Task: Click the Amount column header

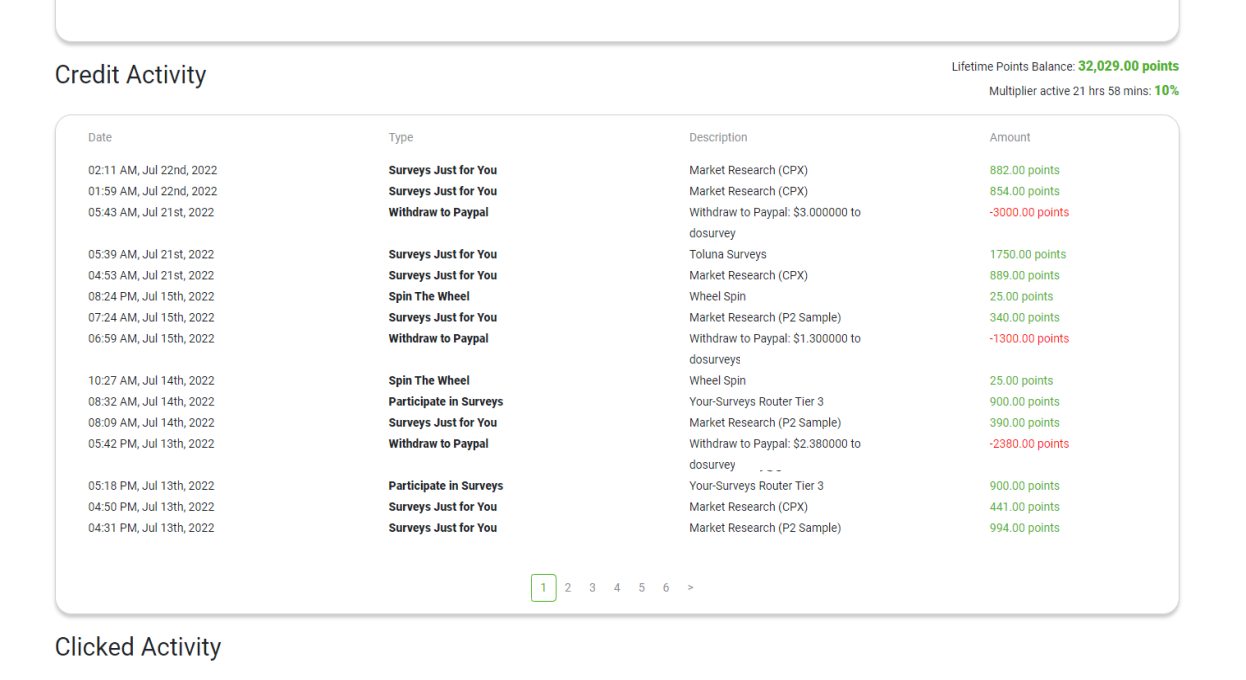Action: point(1010,137)
